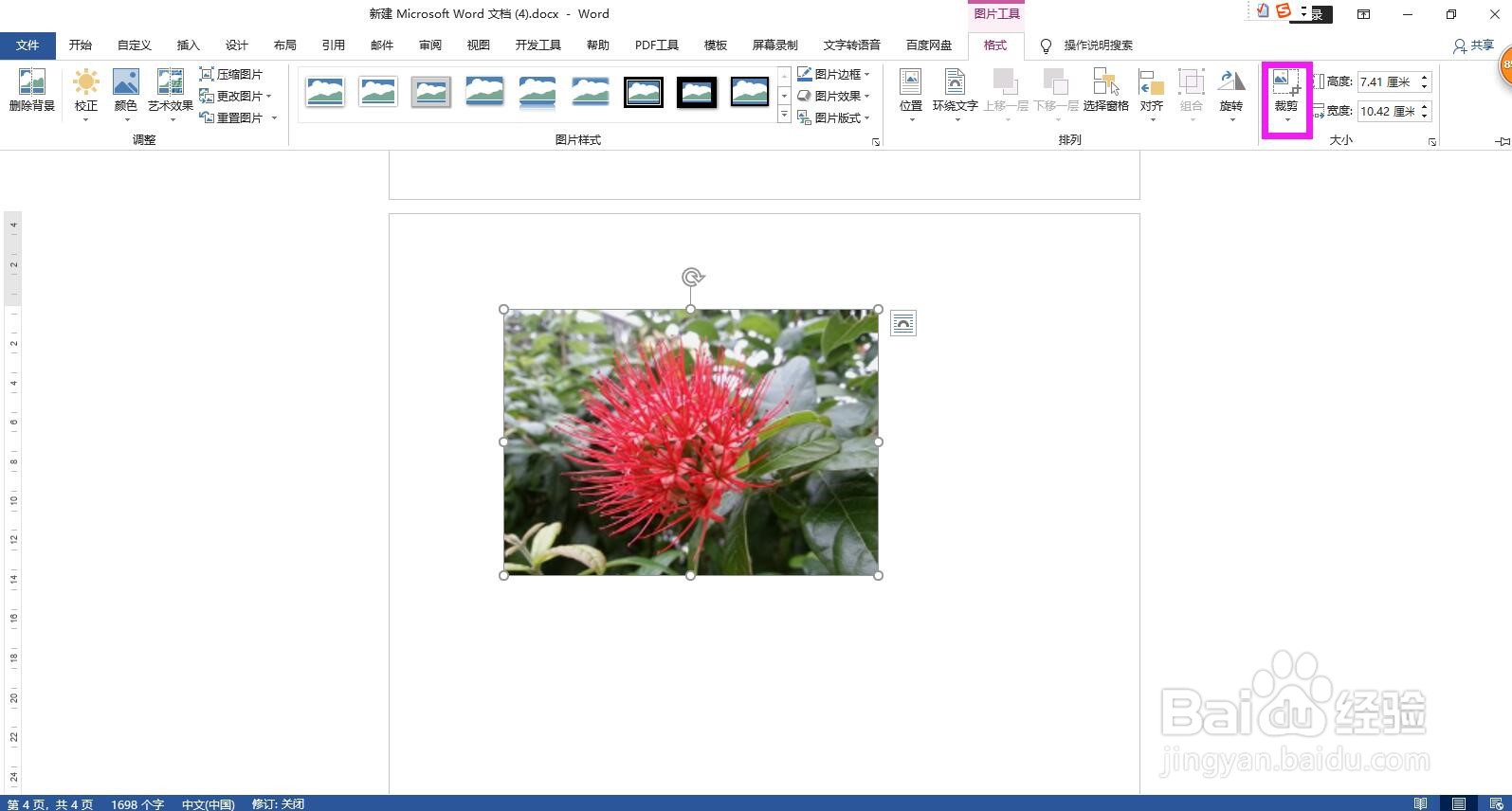Open the 旋转 rotate tool
Image resolution: width=1512 pixels, height=811 pixels.
coord(1231,93)
